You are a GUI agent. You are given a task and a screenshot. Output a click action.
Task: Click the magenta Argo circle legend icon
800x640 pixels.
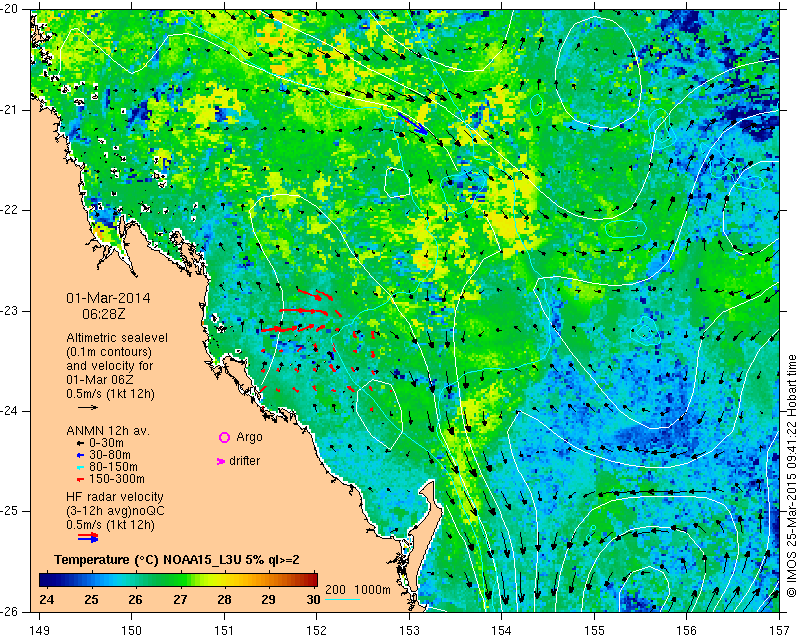point(224,437)
